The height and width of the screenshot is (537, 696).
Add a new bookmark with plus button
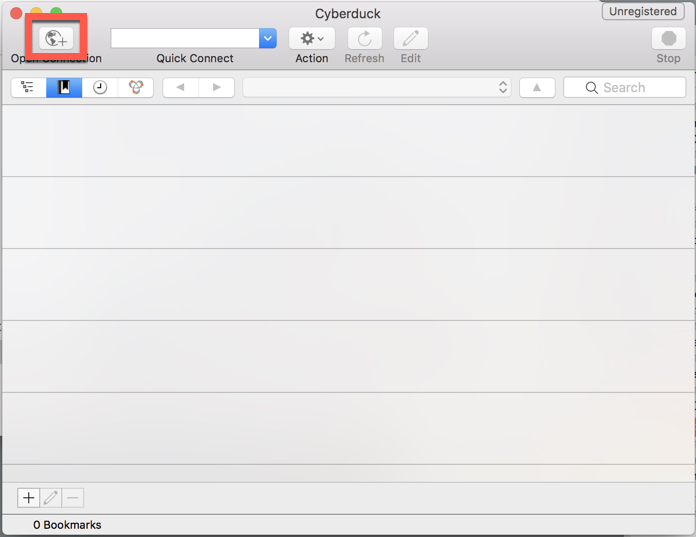point(28,498)
